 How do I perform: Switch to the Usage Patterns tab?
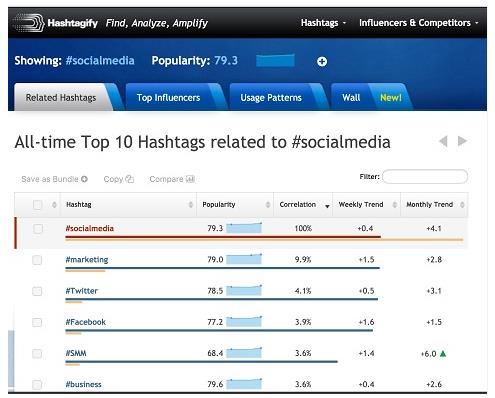click(x=271, y=97)
